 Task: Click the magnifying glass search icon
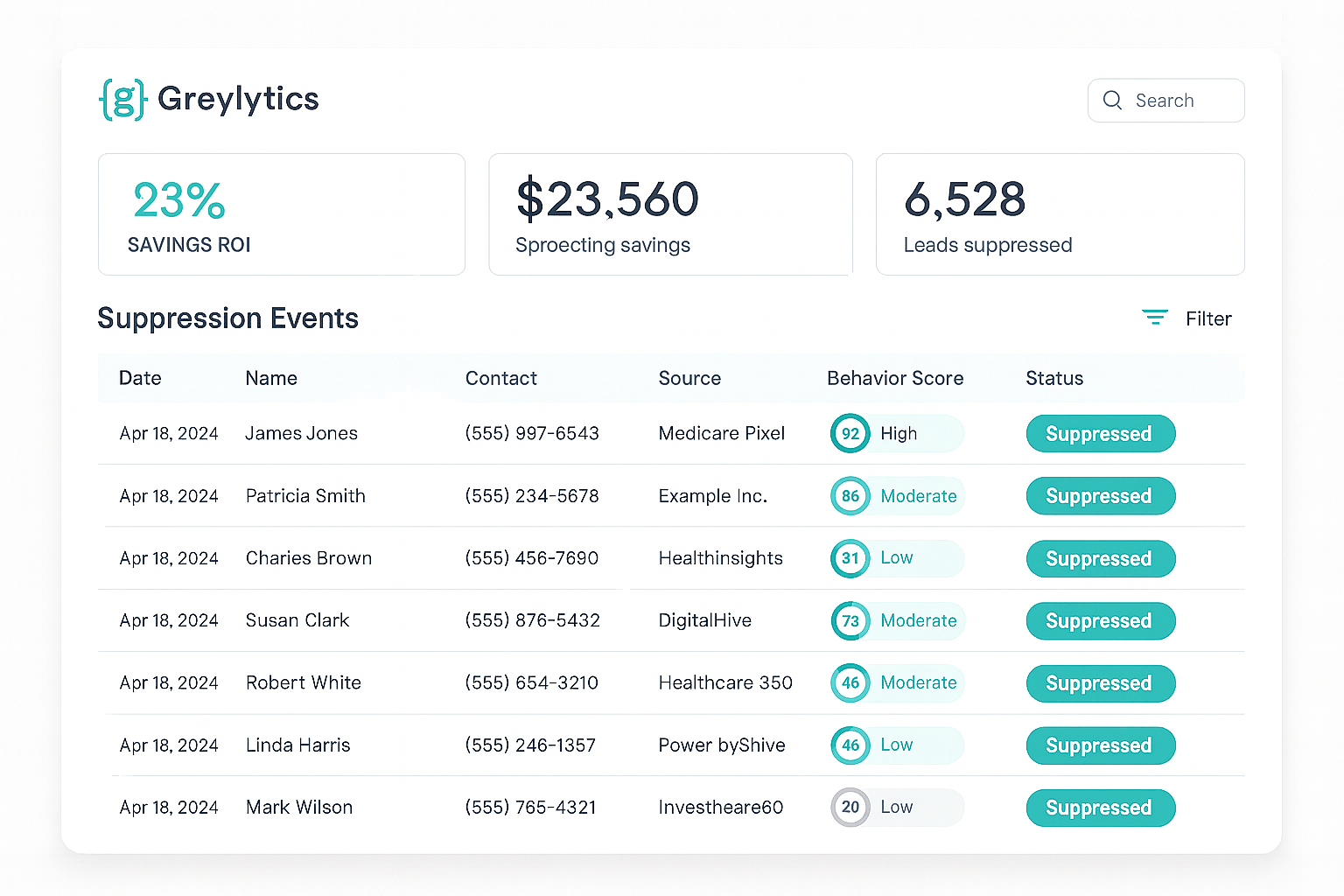pyautogui.click(x=1112, y=100)
